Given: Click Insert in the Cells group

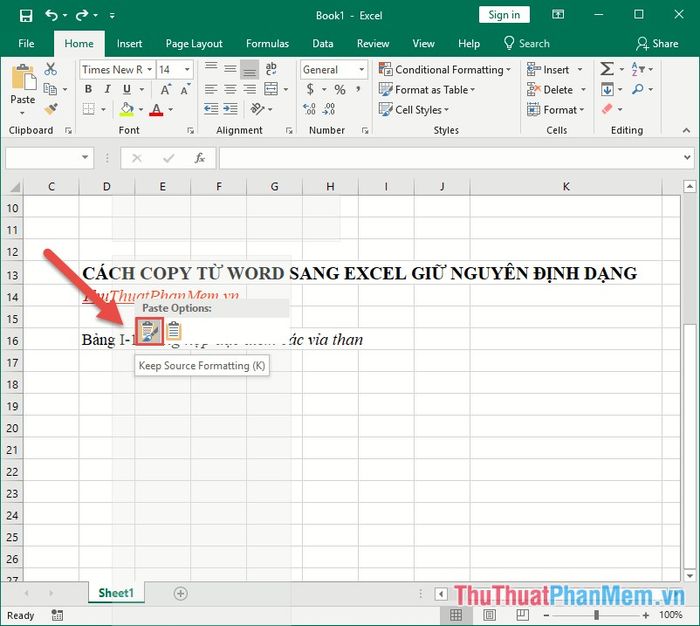Looking at the screenshot, I should pos(554,70).
